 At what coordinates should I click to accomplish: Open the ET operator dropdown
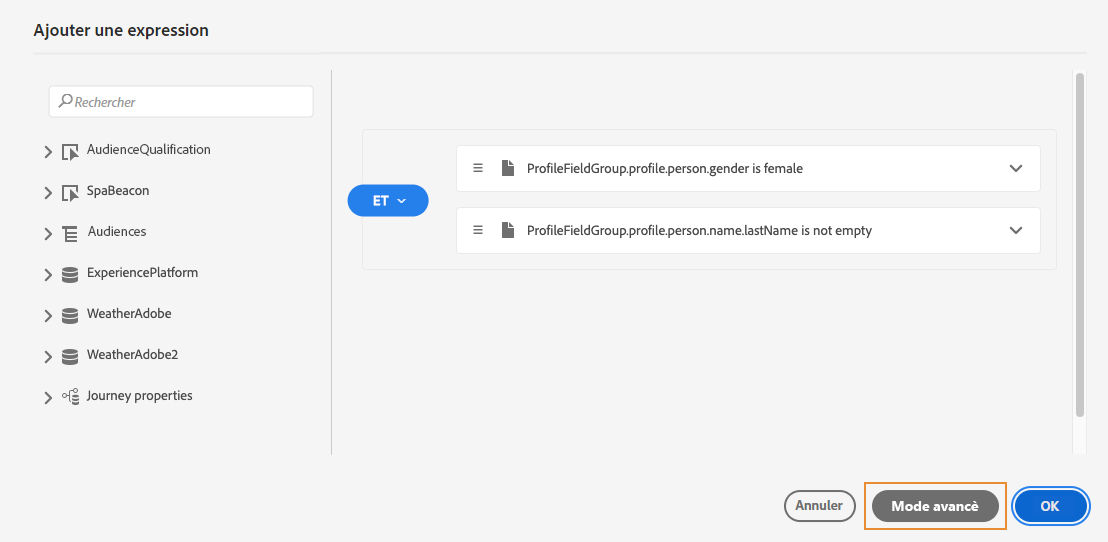(388, 201)
